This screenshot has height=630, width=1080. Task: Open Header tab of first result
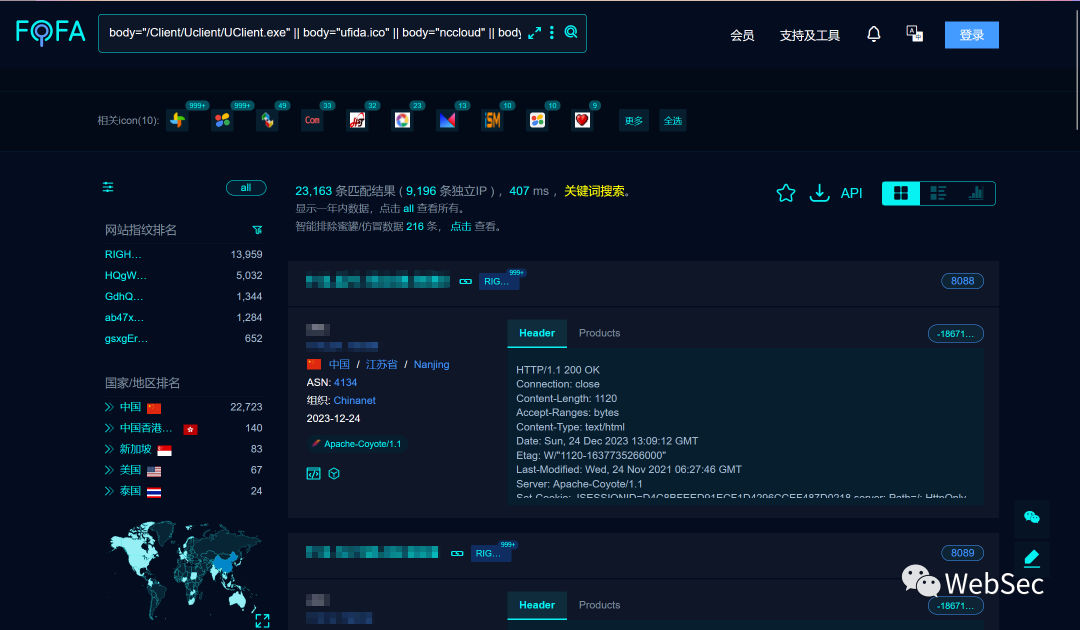pyautogui.click(x=537, y=333)
